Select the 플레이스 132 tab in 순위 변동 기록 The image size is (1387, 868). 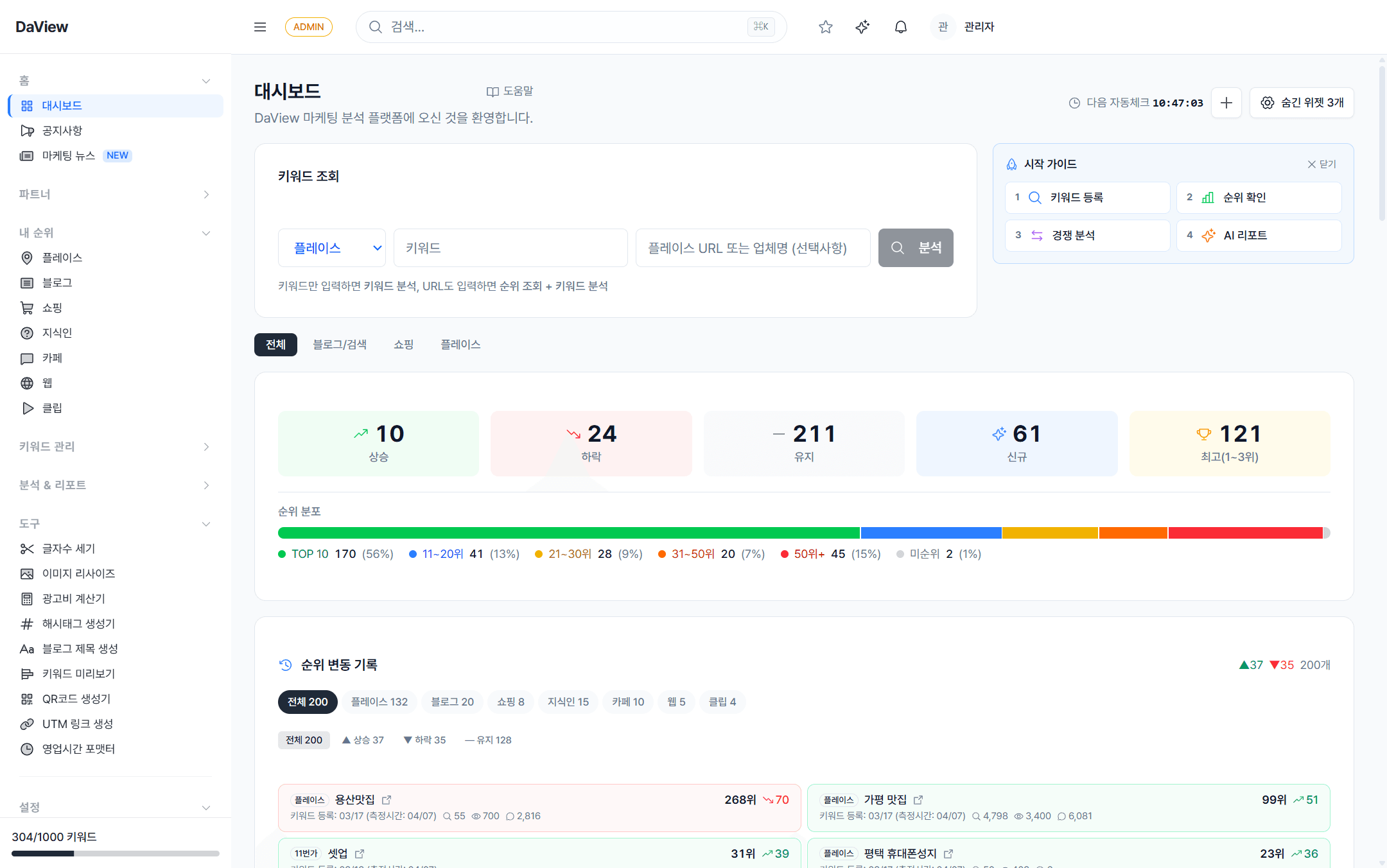[x=379, y=702]
